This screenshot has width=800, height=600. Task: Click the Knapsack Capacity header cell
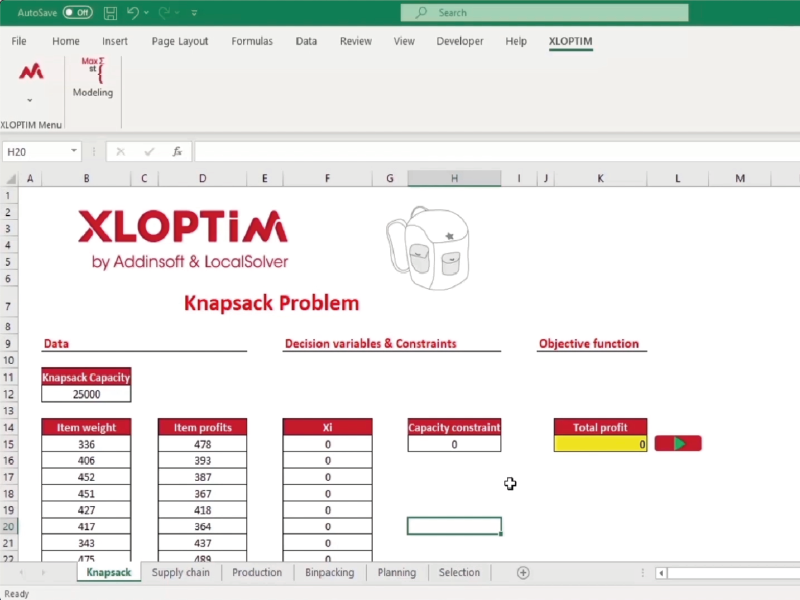click(86, 378)
